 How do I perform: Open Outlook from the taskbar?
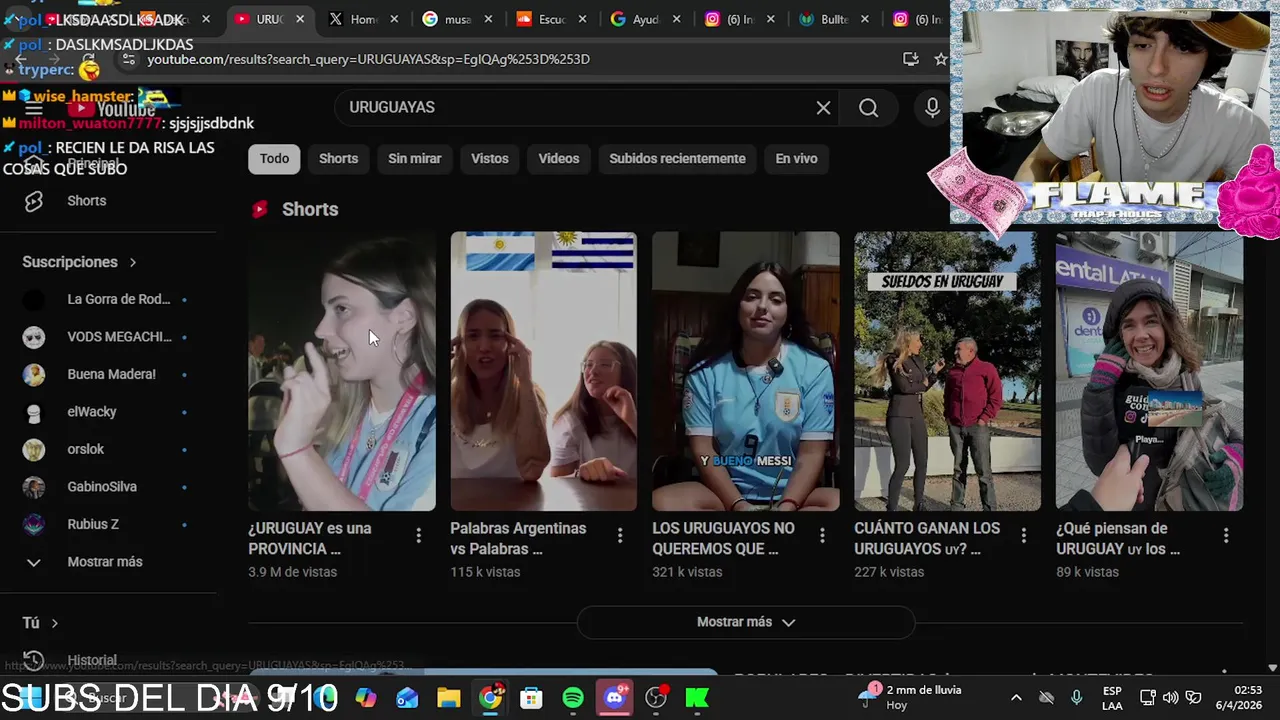[407, 698]
